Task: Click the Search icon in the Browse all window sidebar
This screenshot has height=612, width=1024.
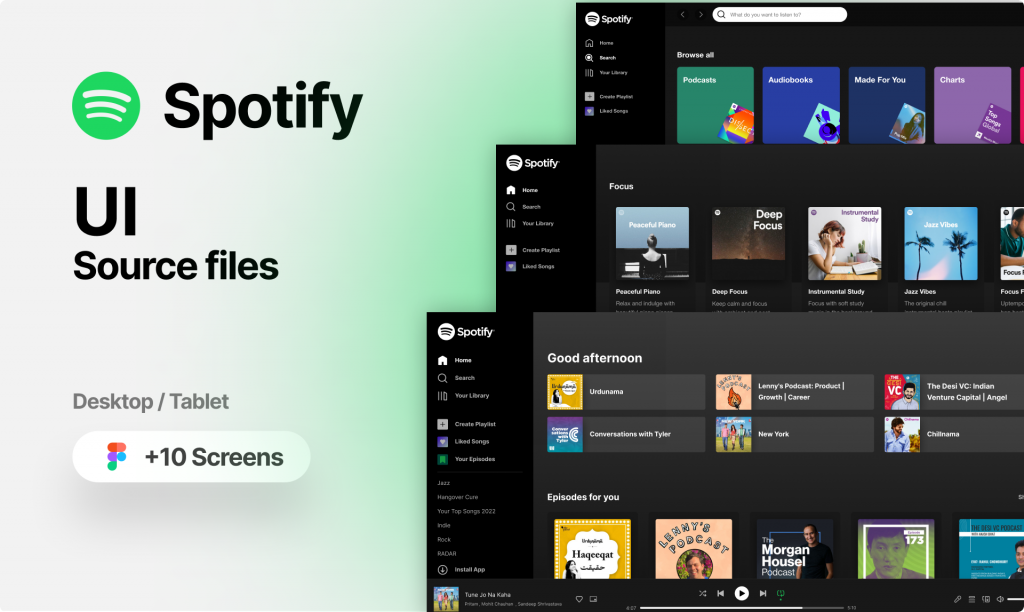Action: tap(589, 57)
